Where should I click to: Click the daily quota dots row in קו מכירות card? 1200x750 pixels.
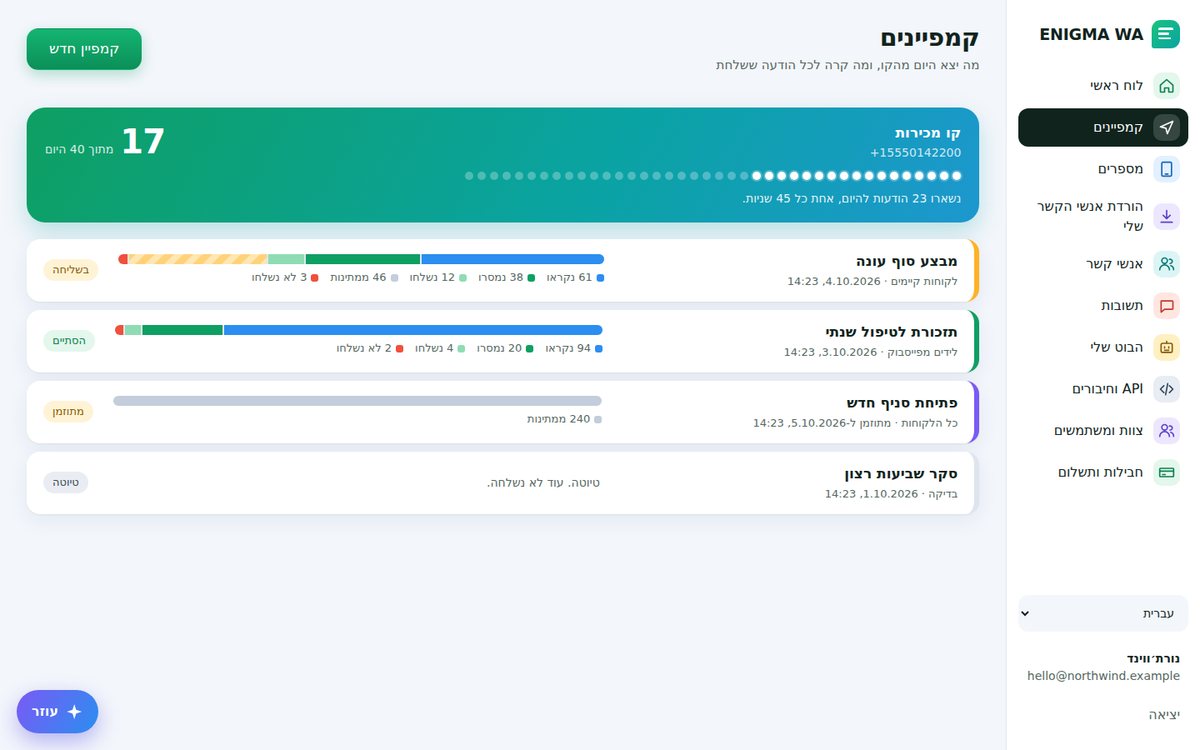[x=713, y=176]
